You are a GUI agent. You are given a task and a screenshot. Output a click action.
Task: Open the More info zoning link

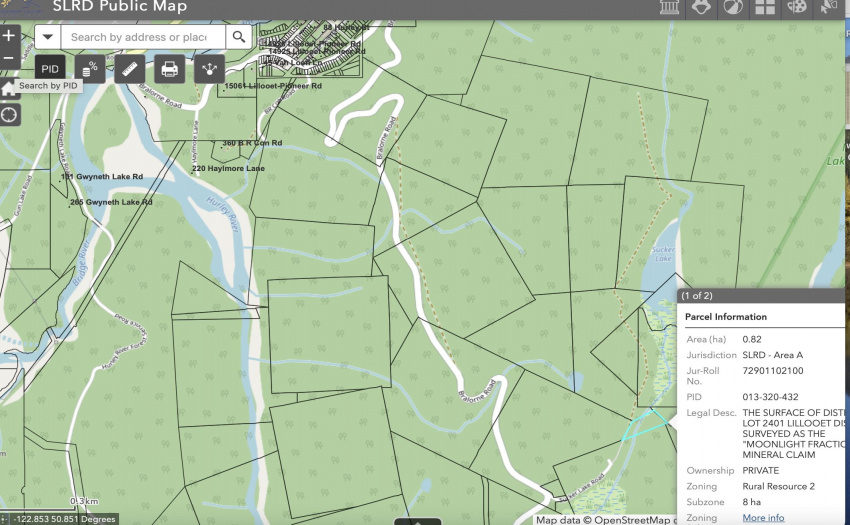click(x=763, y=518)
